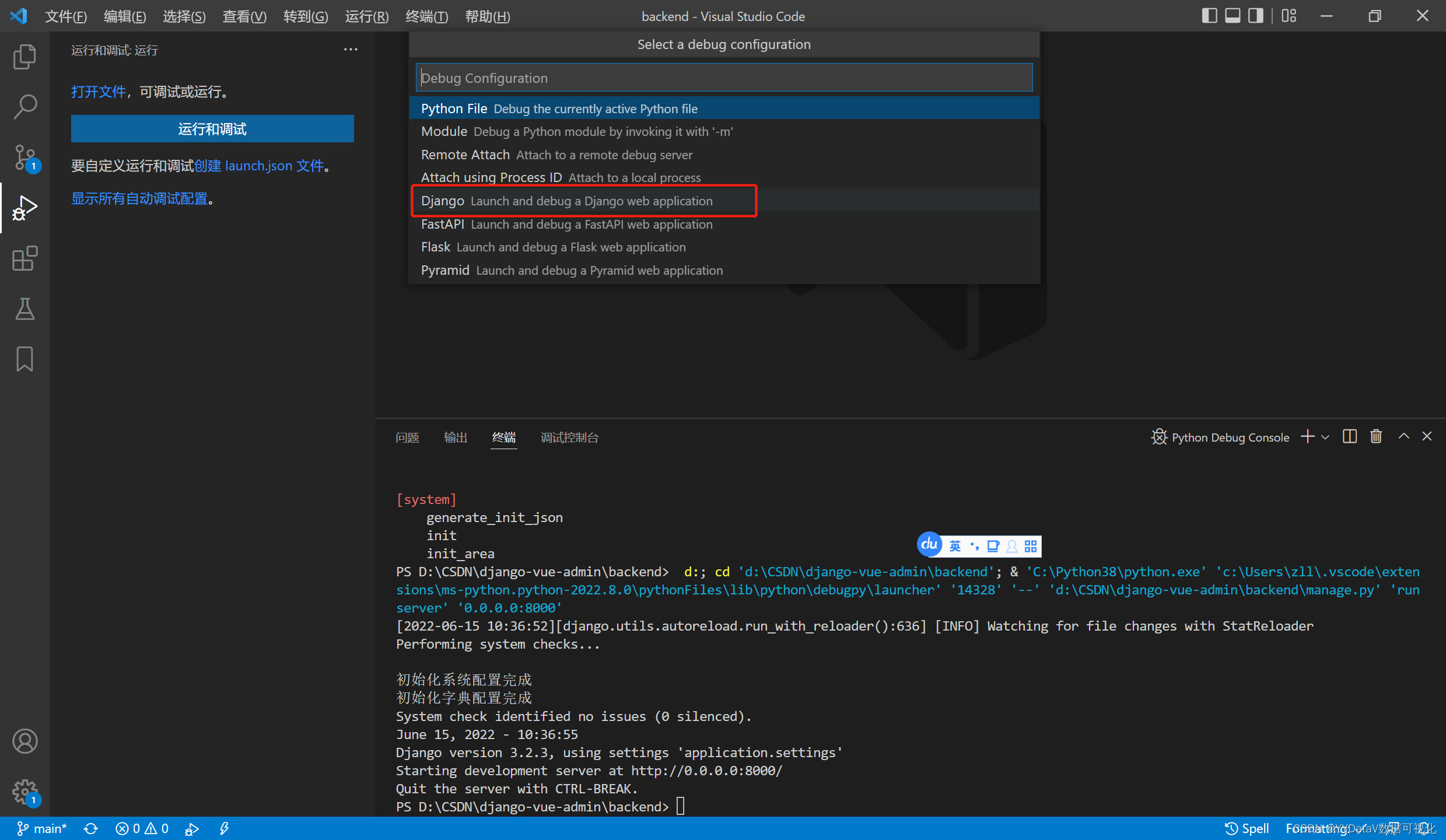Open the Testing view
1446x840 pixels.
(24, 309)
